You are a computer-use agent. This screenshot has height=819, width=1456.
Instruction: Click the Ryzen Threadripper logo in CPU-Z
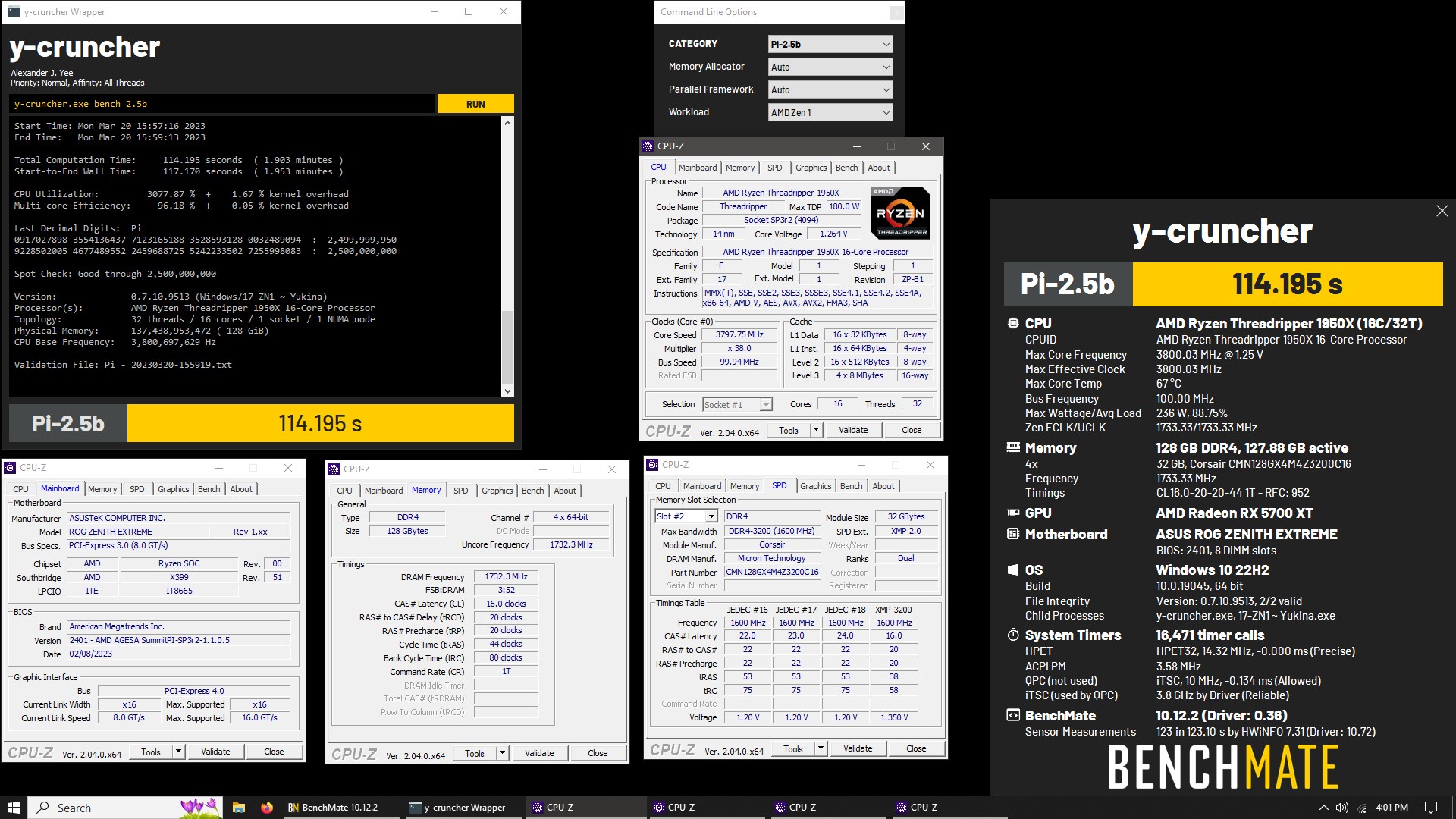[901, 213]
